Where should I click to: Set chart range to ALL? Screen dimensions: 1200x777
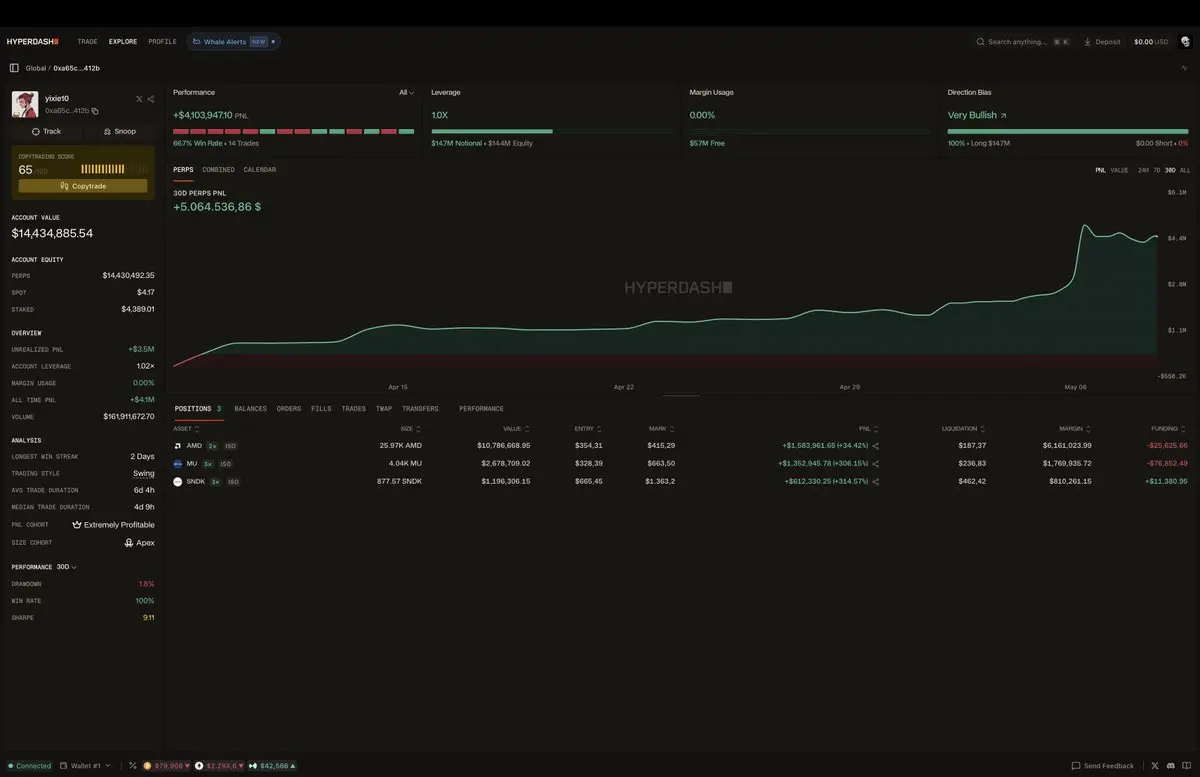click(x=1185, y=170)
